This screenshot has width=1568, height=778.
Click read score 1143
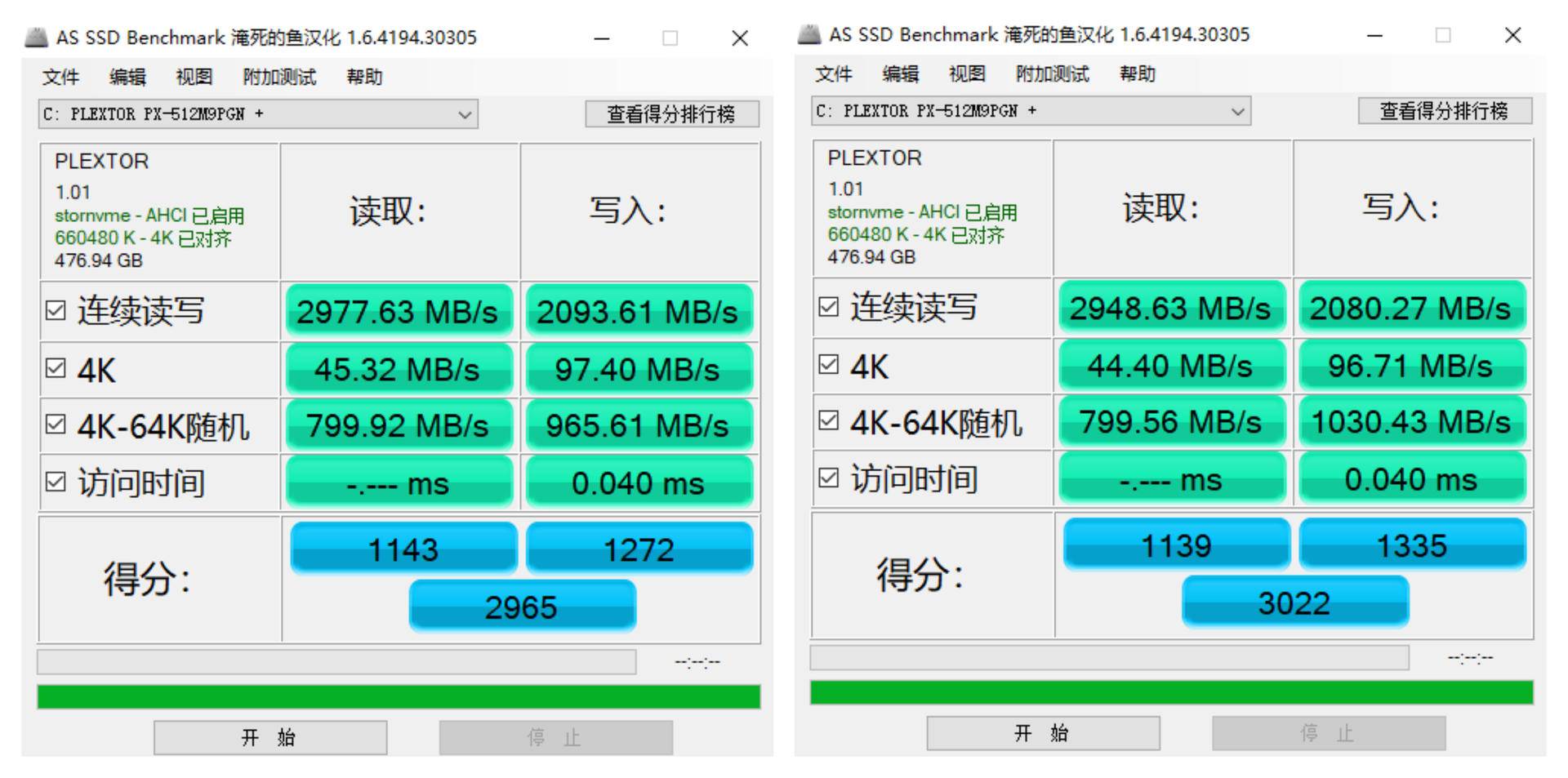point(403,549)
